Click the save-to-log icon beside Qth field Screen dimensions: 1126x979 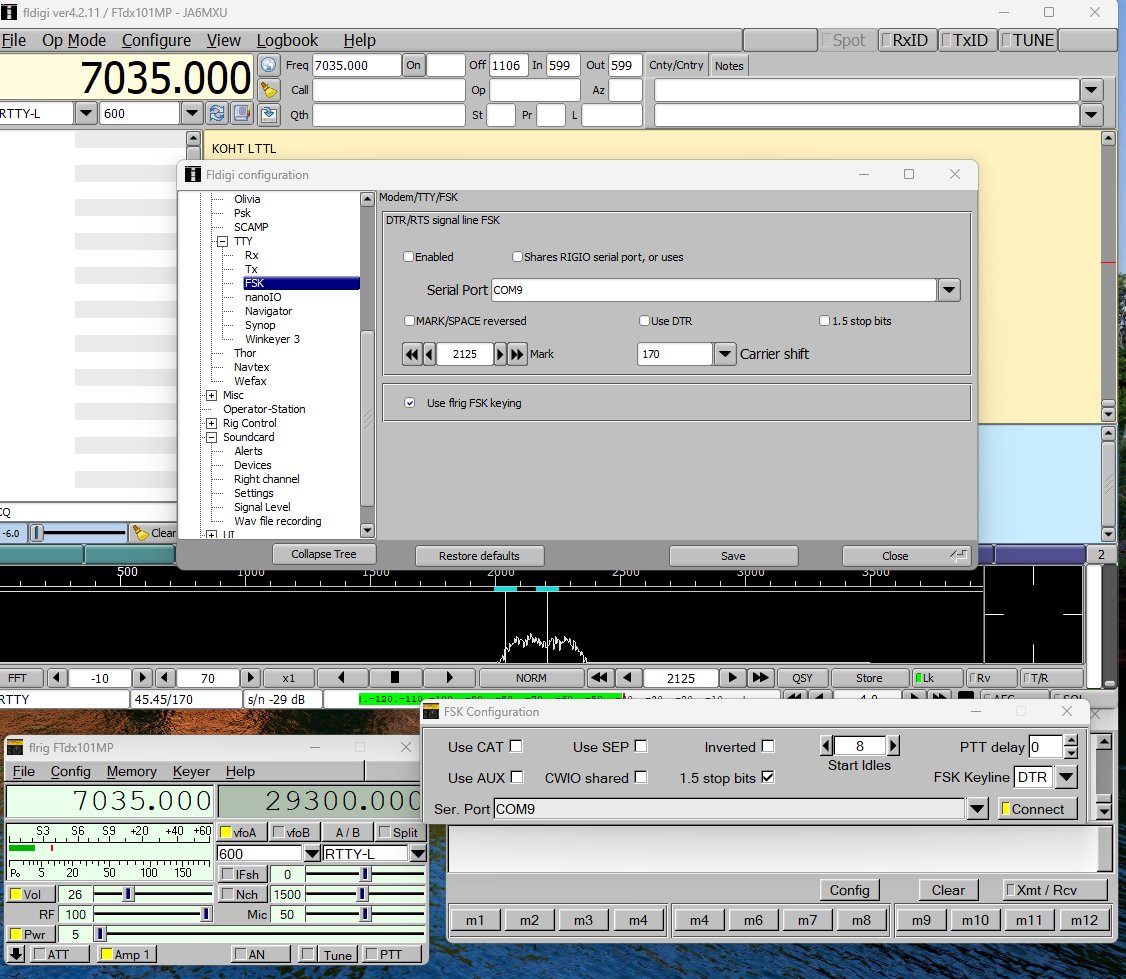(x=269, y=114)
